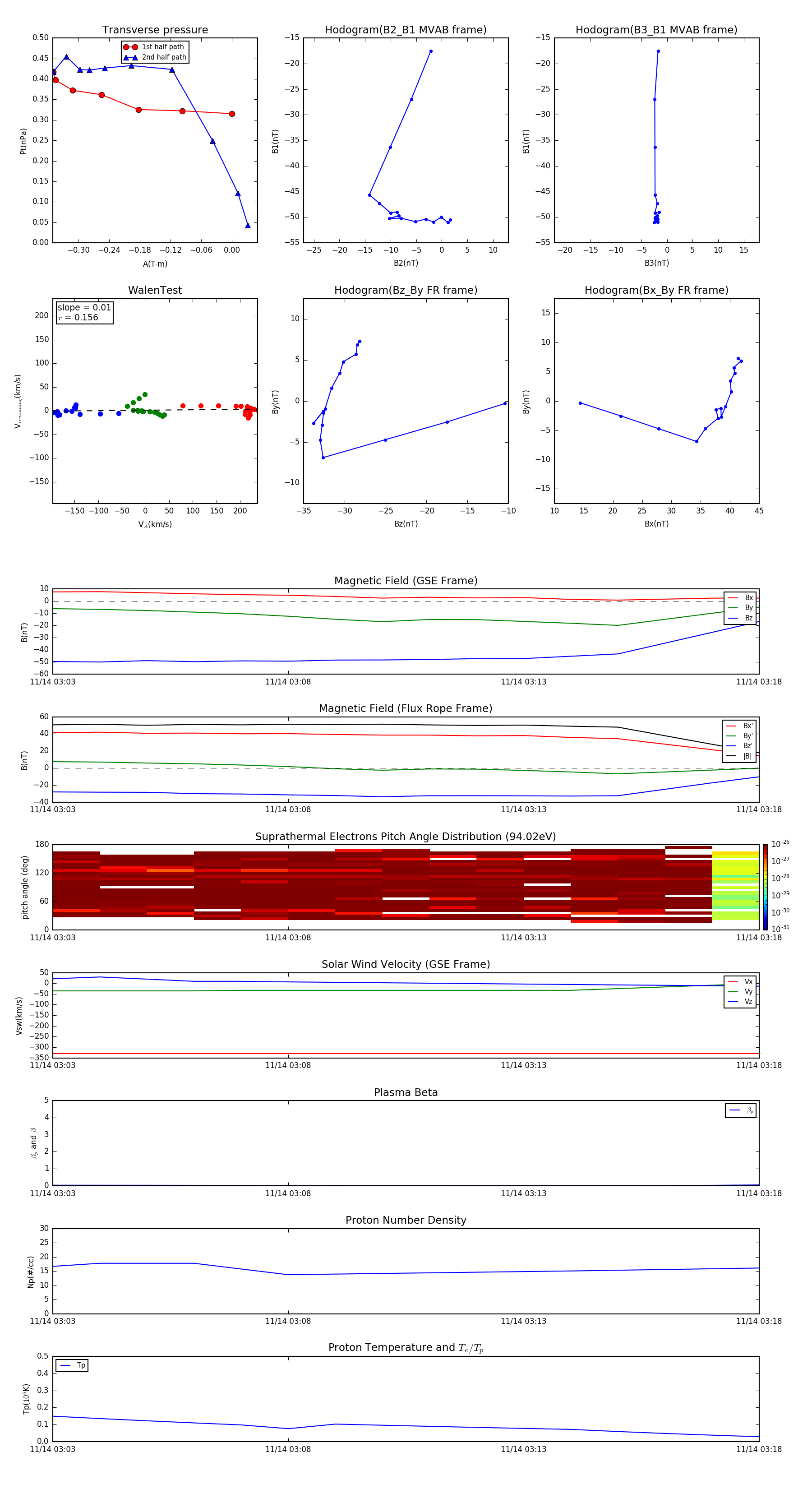812x1489 pixels.
Task: Select the "1st half path" legend entry
Action: pyautogui.click(x=154, y=47)
